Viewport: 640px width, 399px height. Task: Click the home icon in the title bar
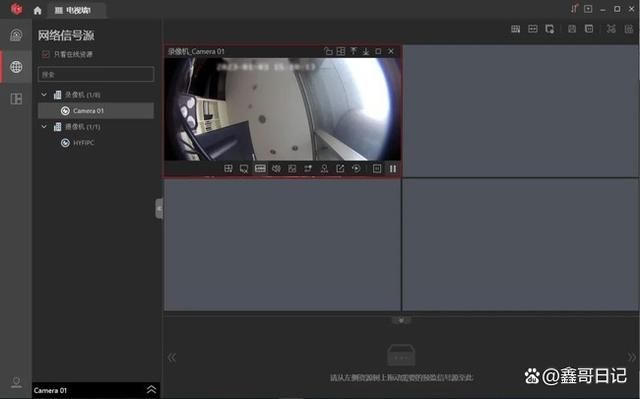tap(38, 11)
